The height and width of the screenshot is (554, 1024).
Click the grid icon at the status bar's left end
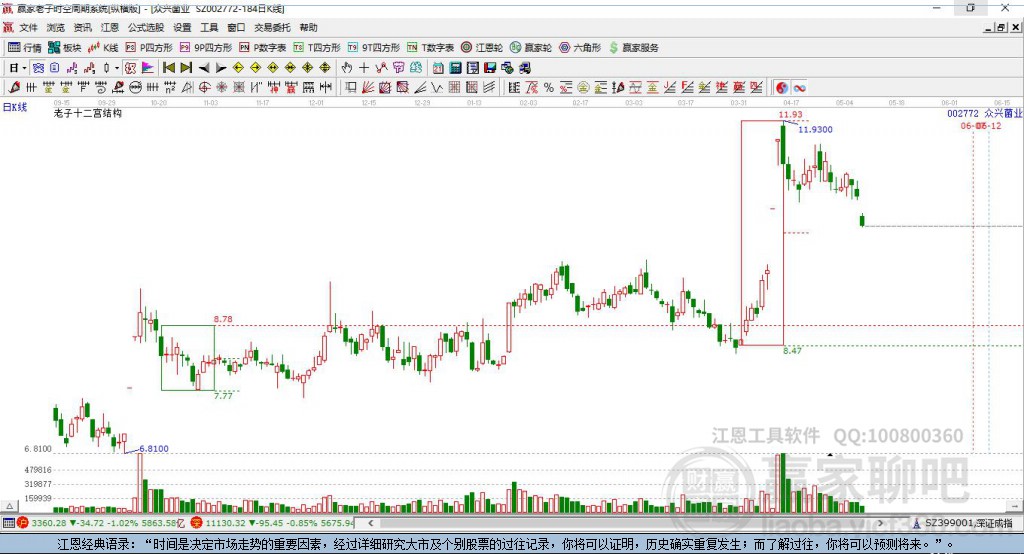click(x=8, y=523)
